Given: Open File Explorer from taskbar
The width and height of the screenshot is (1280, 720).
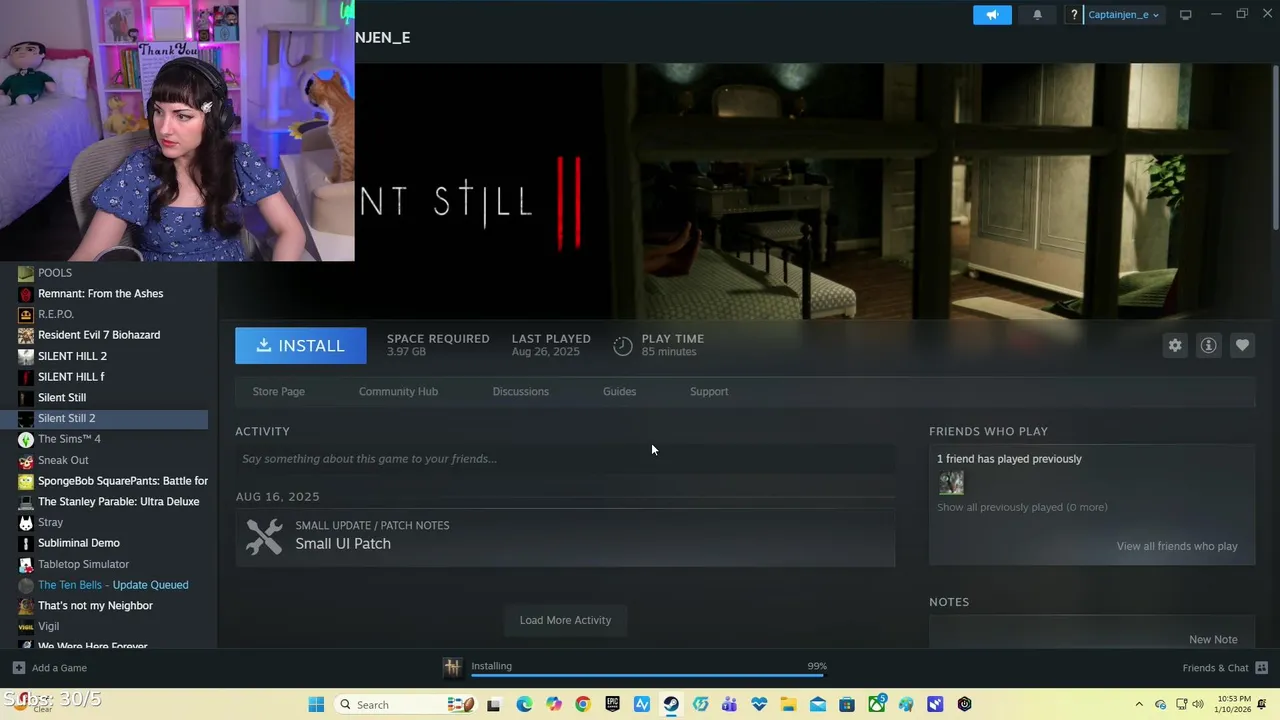Looking at the screenshot, I should pyautogui.click(x=788, y=705).
